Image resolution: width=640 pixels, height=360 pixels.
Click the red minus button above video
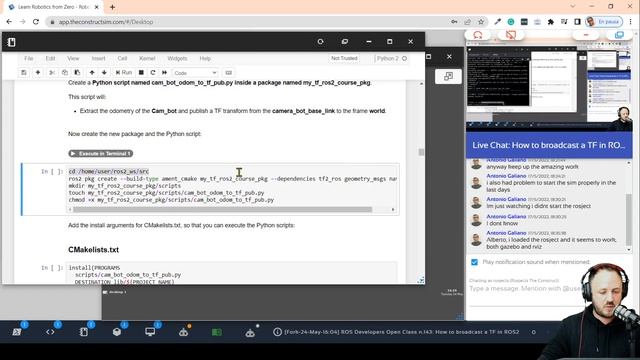click(586, 35)
